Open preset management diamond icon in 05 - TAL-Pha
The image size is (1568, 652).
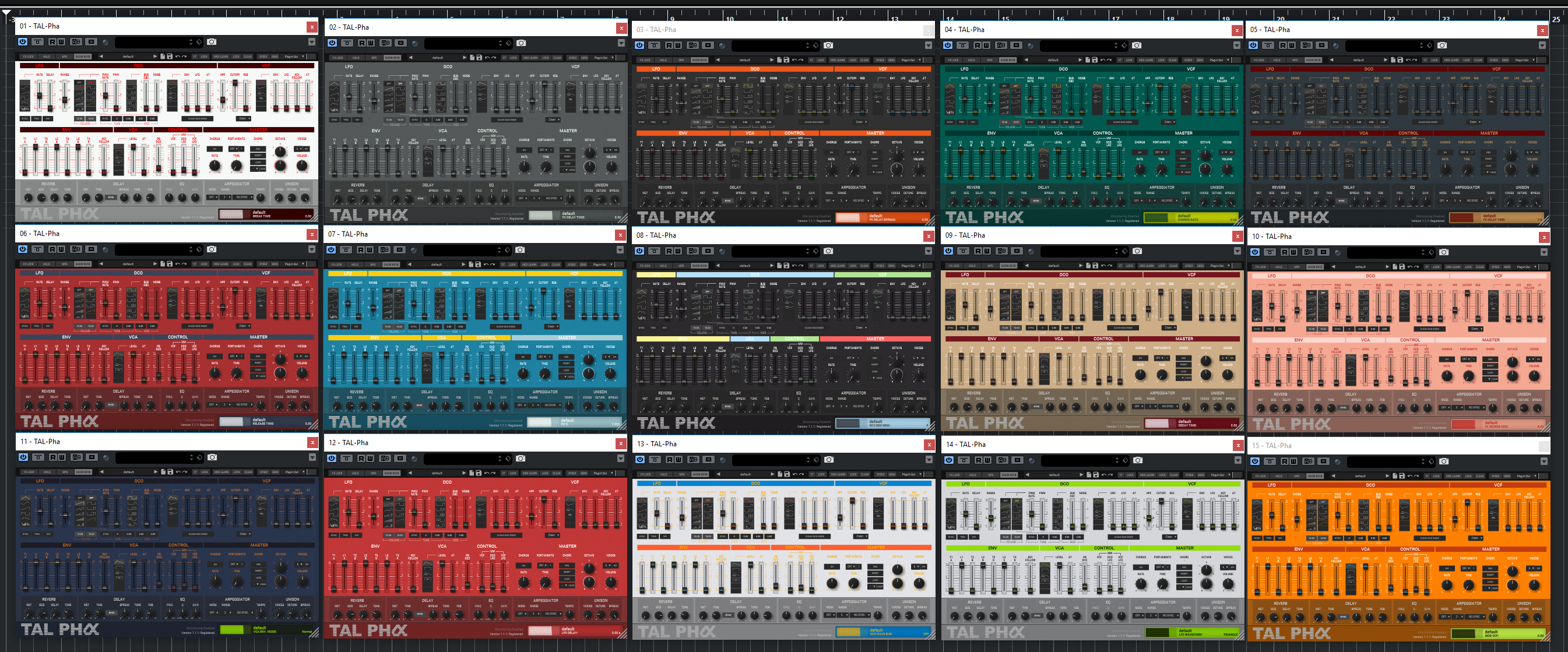point(1430,45)
